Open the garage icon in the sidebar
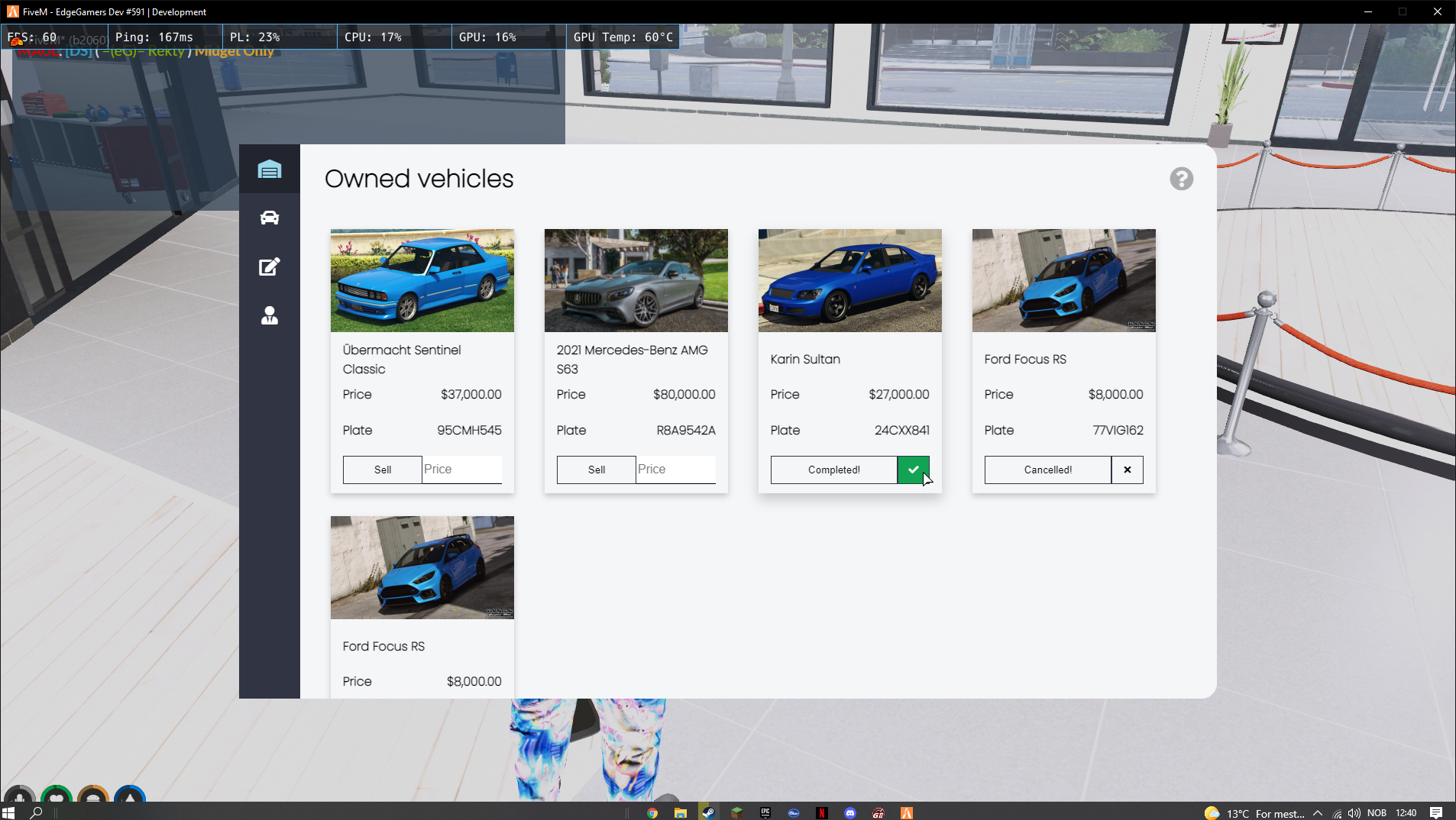 tap(269, 169)
